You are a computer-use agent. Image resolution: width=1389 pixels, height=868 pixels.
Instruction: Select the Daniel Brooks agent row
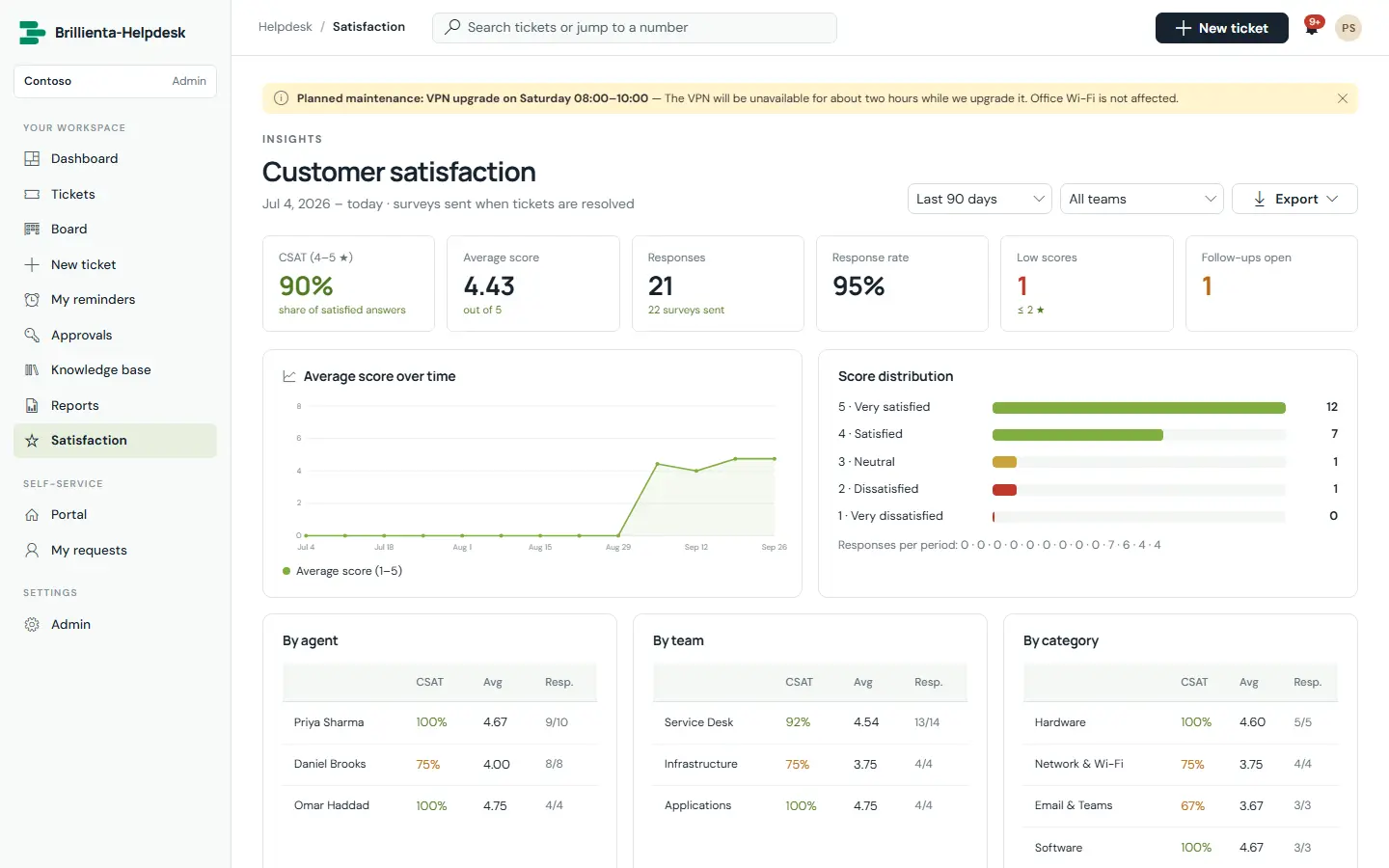click(440, 764)
